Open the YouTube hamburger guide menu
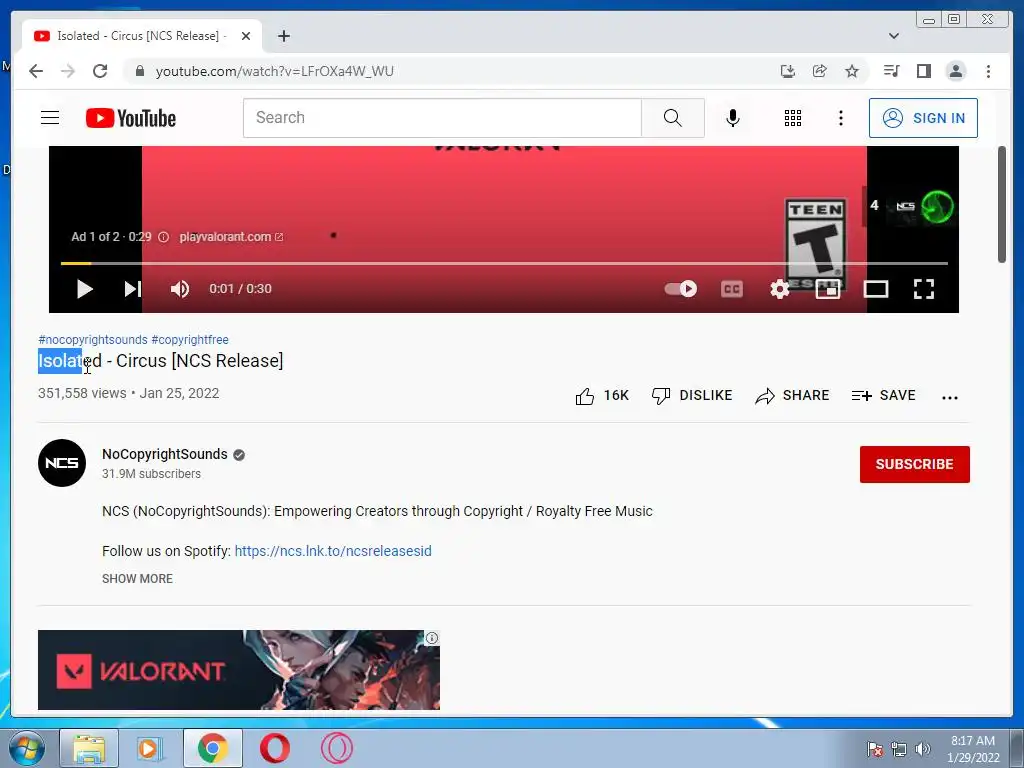The width and height of the screenshot is (1024, 768). (50, 118)
